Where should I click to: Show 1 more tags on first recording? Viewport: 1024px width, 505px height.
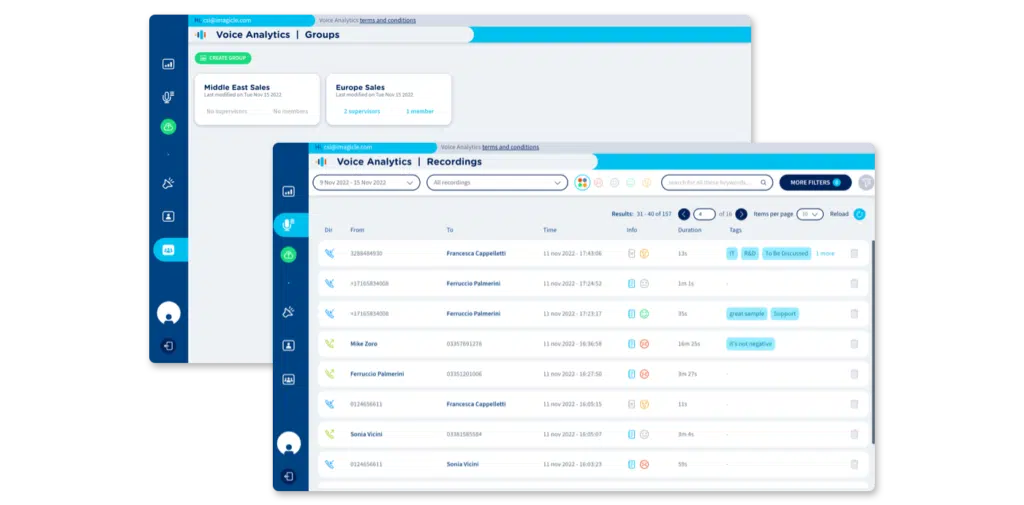click(x=825, y=253)
